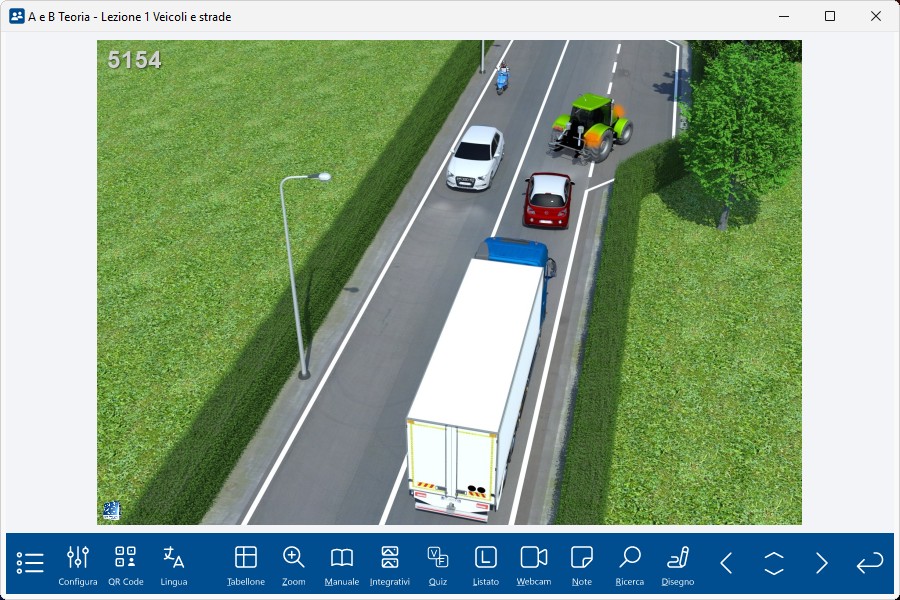Open the Lingua language selector
Viewport: 900px width, 600px height.
pyautogui.click(x=174, y=564)
